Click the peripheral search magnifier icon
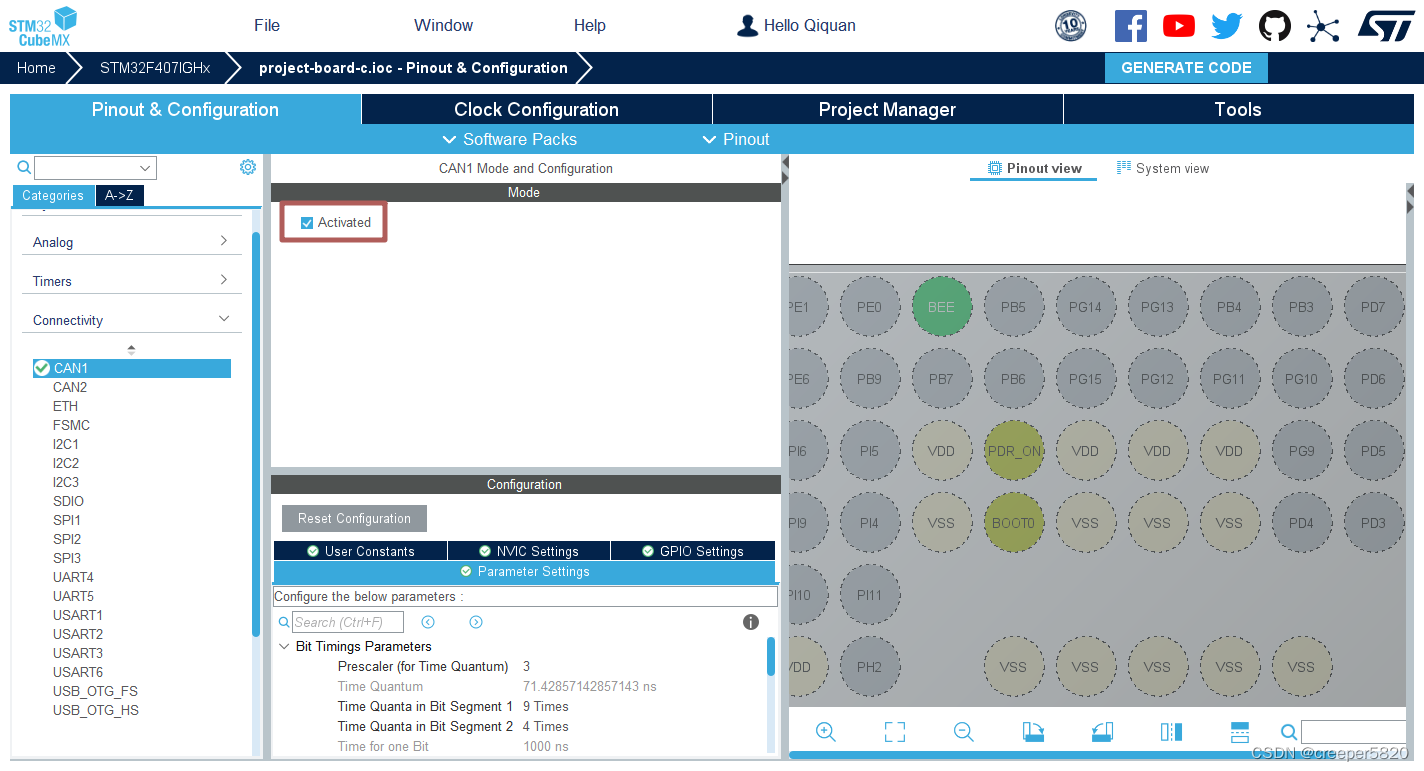The width and height of the screenshot is (1424, 771). (24, 167)
